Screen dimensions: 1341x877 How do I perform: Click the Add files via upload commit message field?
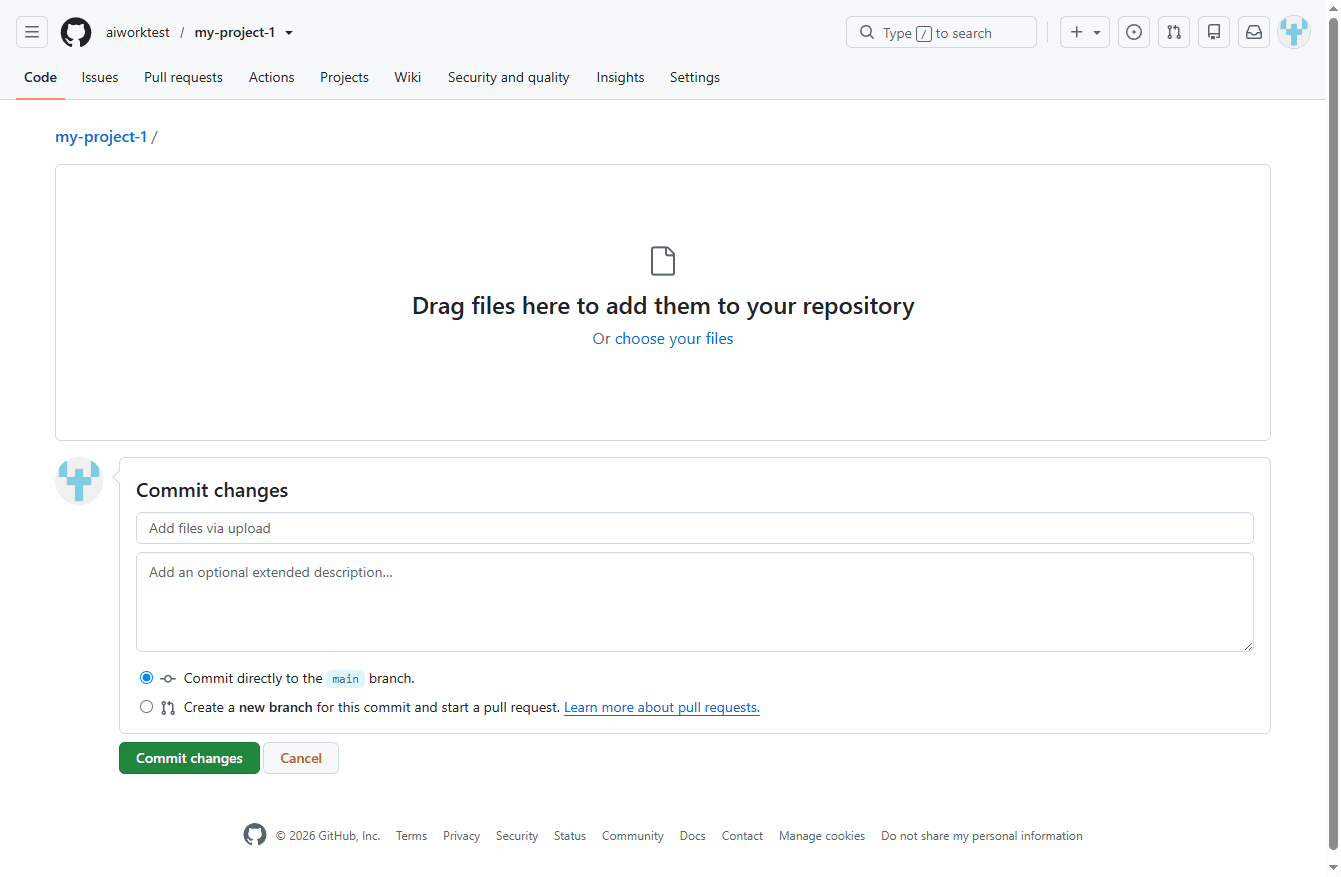[x=695, y=528]
